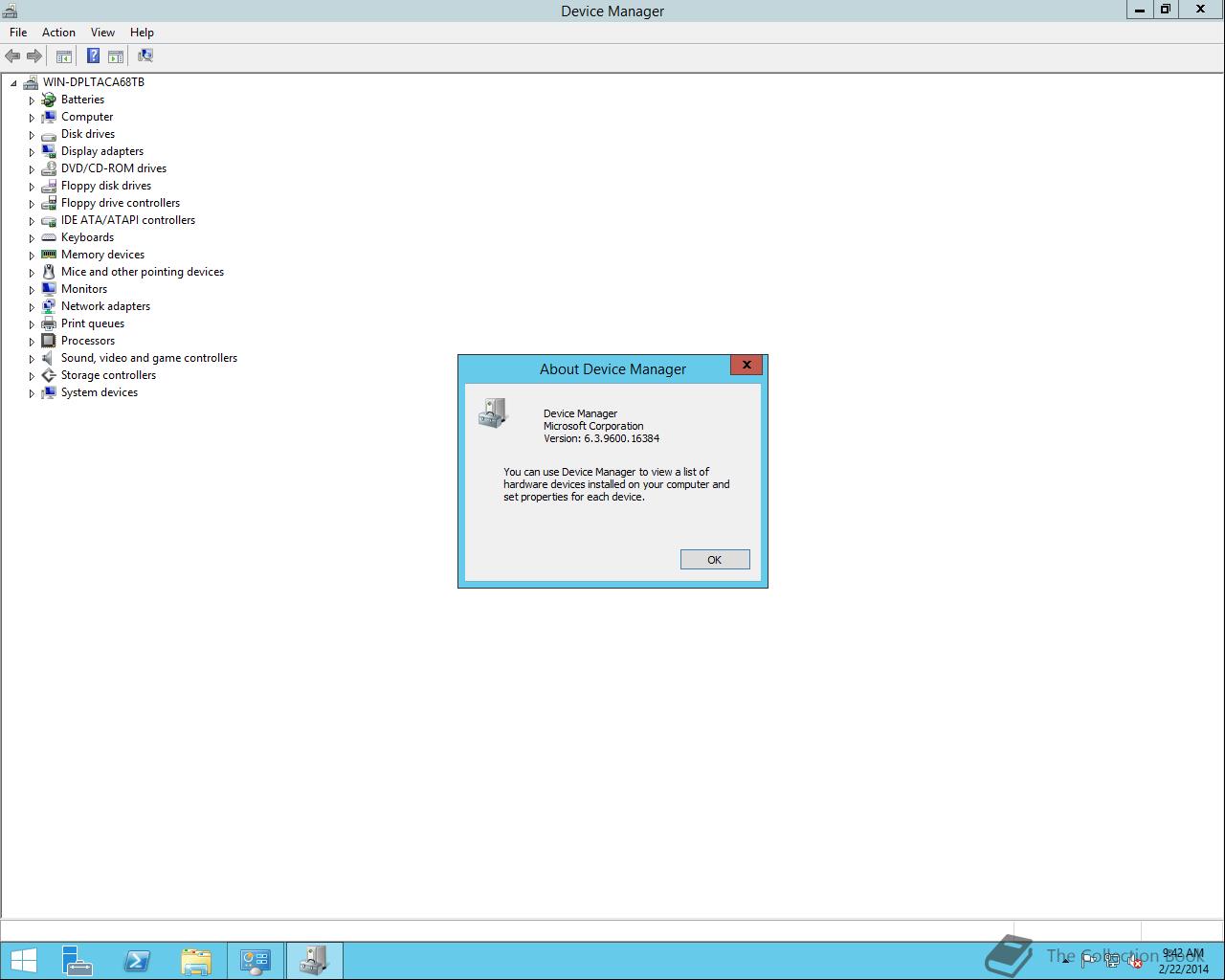Click the Batteries category icon
Image resolution: width=1225 pixels, height=980 pixels.
coord(49,100)
